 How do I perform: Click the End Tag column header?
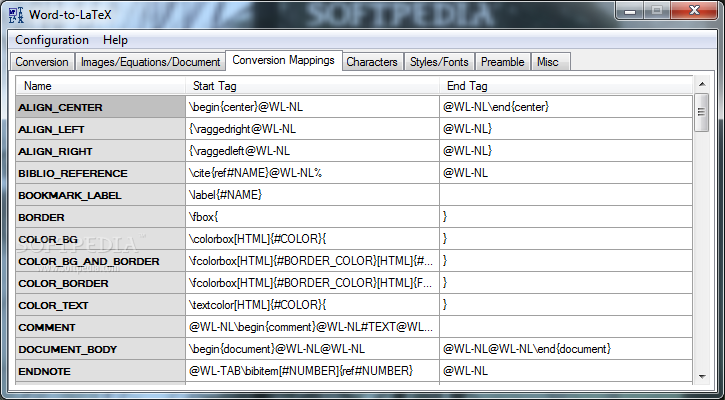point(566,86)
